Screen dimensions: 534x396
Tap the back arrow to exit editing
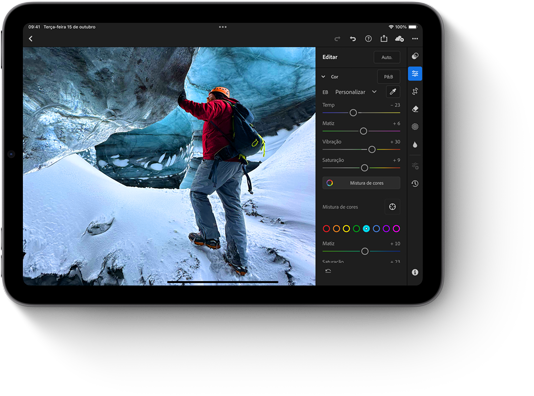(x=31, y=39)
